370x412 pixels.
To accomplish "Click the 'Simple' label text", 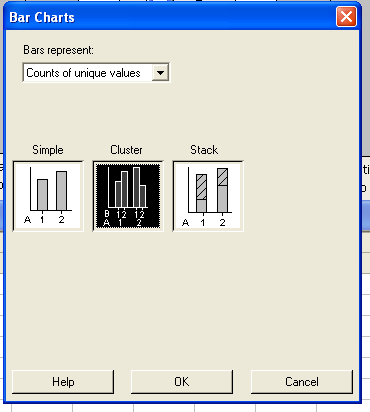I will click(48, 150).
